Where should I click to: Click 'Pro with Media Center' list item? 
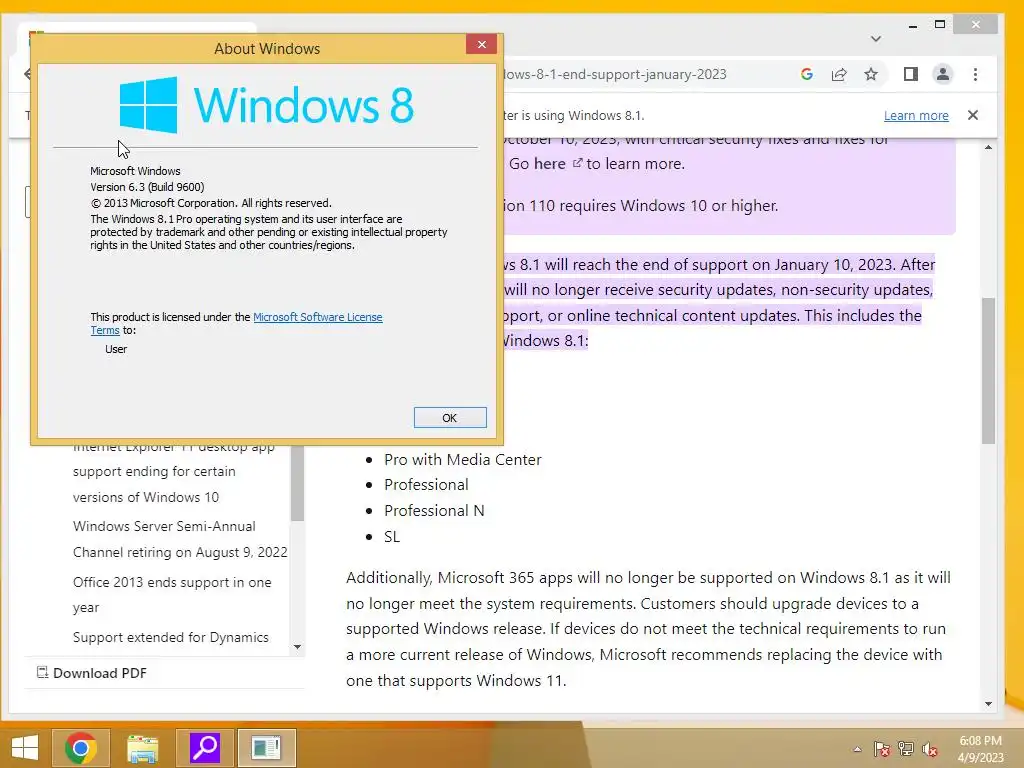(x=462, y=460)
